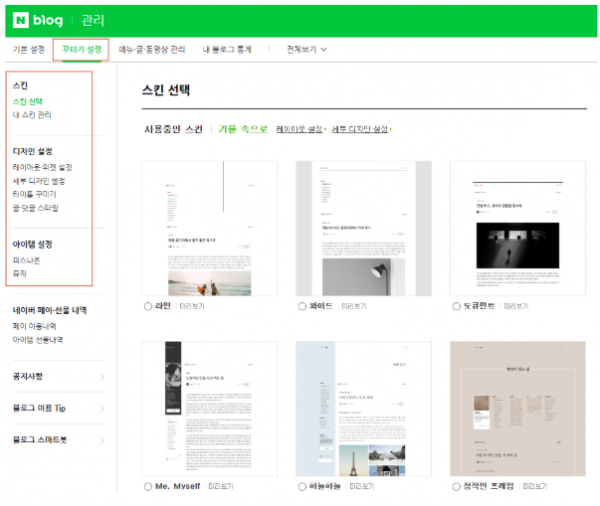Go to 타이틀 꾸미기
The image size is (600, 506).
pyautogui.click(x=34, y=194)
